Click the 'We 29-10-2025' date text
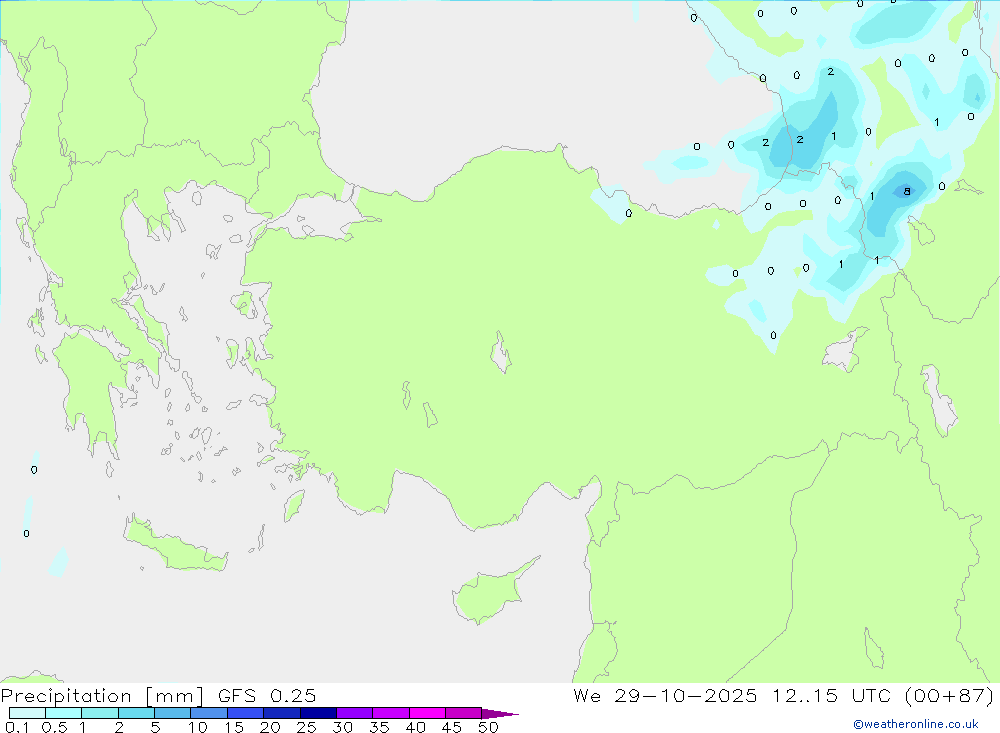This screenshot has width=1000, height=733. click(665, 696)
